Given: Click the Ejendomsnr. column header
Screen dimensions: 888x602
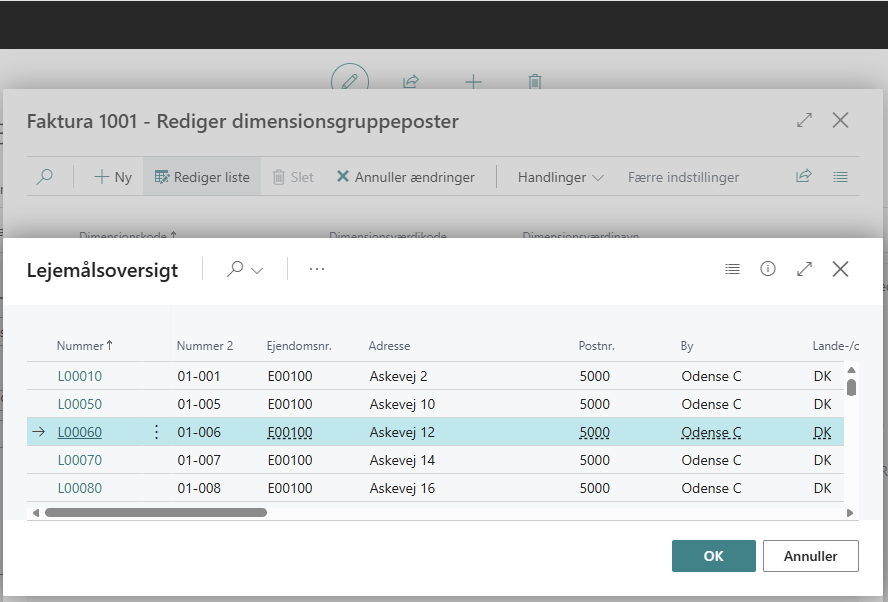Looking at the screenshot, I should point(299,345).
